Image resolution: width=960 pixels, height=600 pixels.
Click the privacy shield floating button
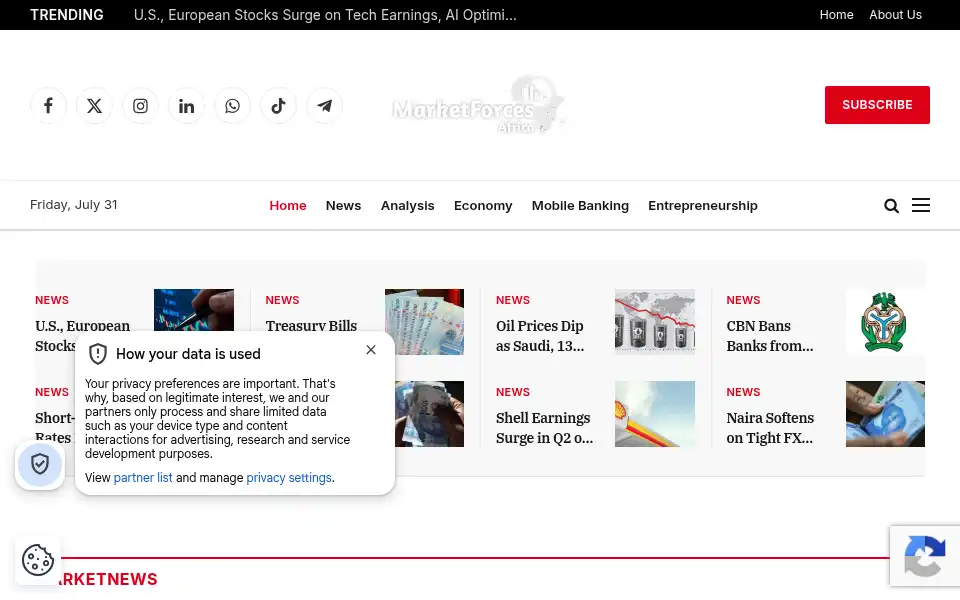click(40, 465)
